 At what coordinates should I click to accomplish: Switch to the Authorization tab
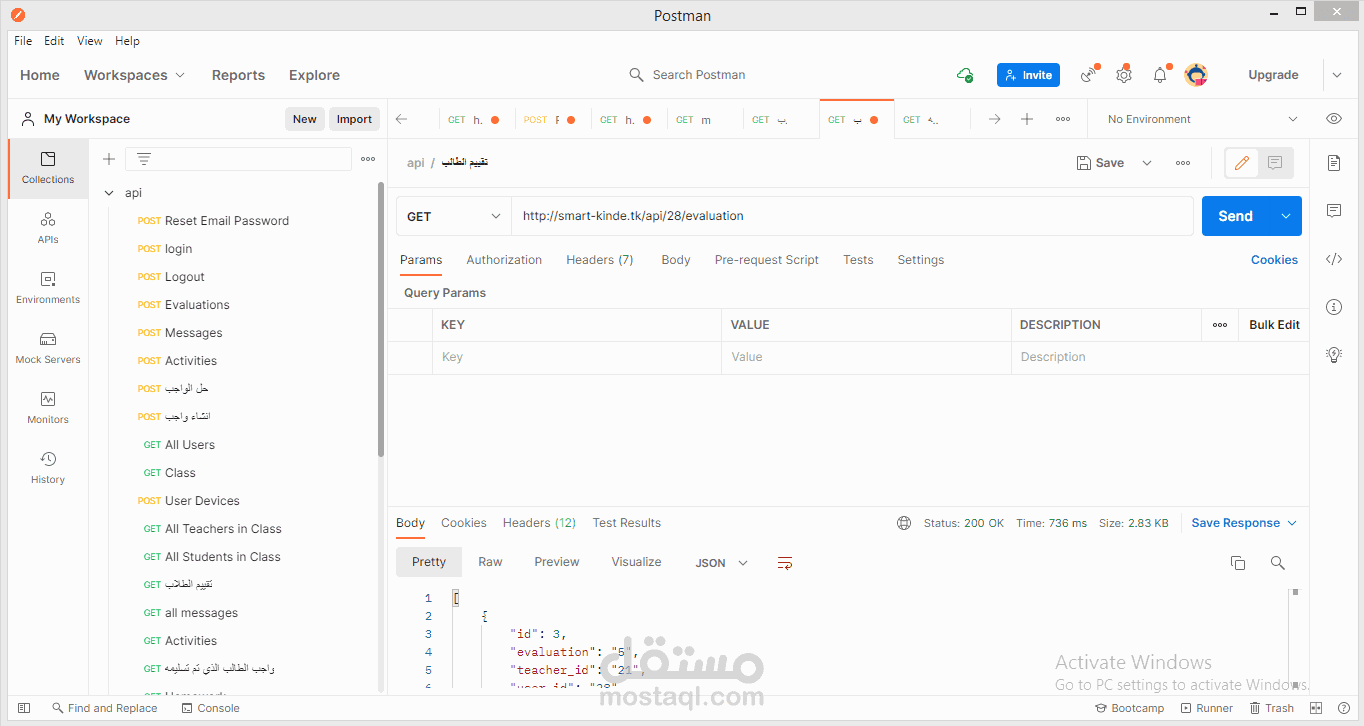pos(504,260)
